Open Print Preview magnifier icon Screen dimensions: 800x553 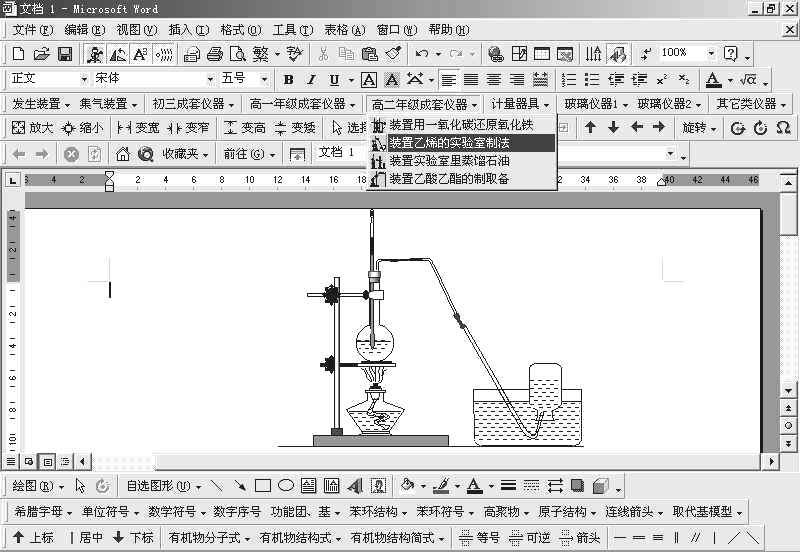tap(237, 54)
